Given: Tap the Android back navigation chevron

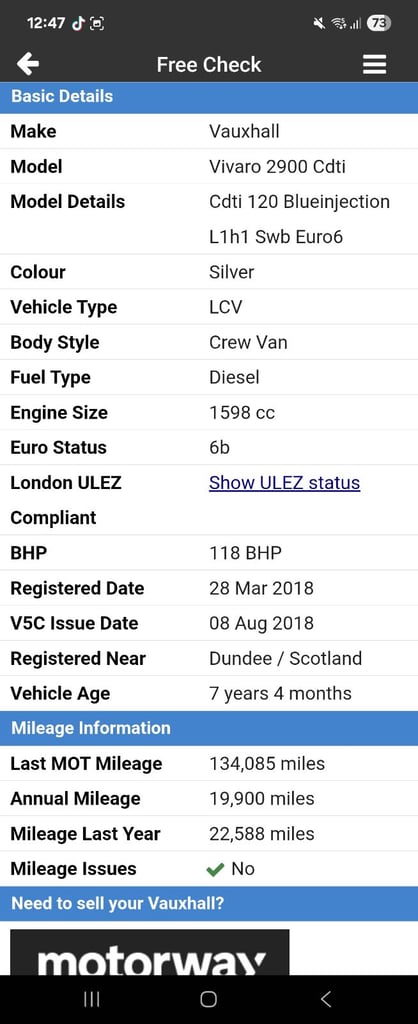Looking at the screenshot, I should 326,999.
